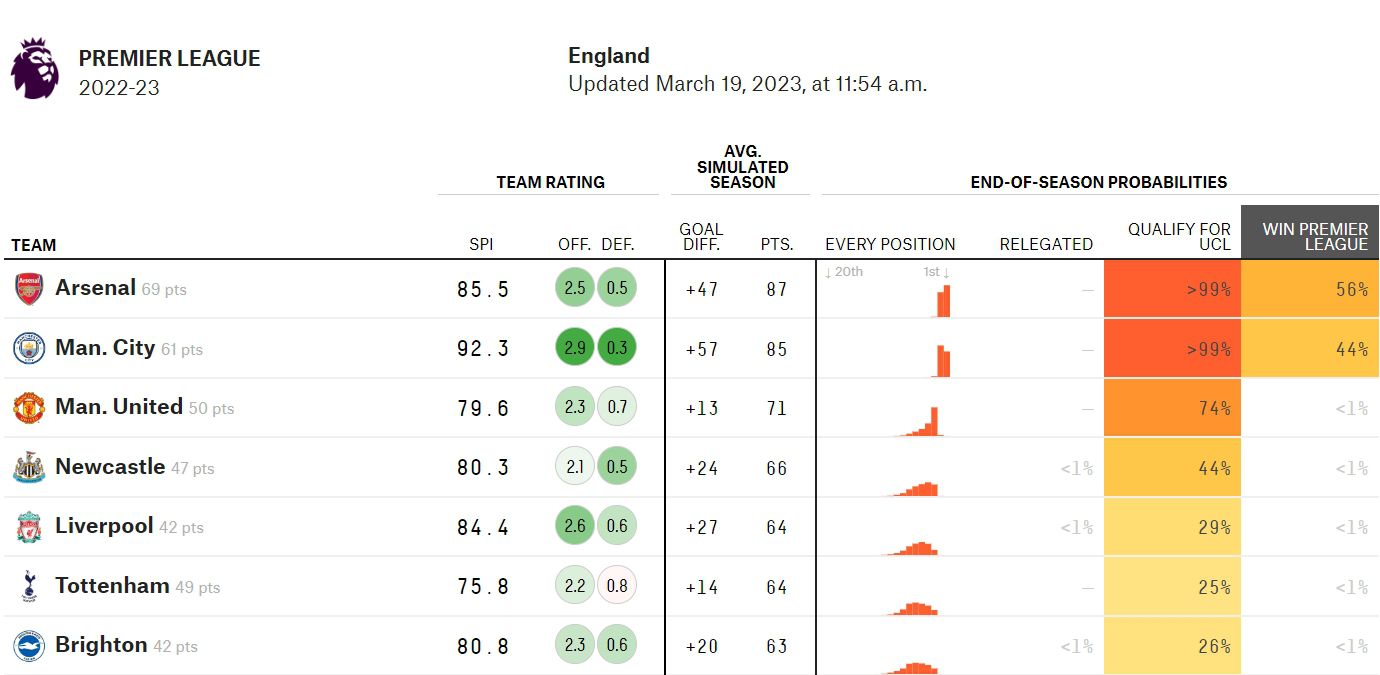Click the Man. United club crest
The height and width of the screenshot is (675, 1380).
coord(29,408)
